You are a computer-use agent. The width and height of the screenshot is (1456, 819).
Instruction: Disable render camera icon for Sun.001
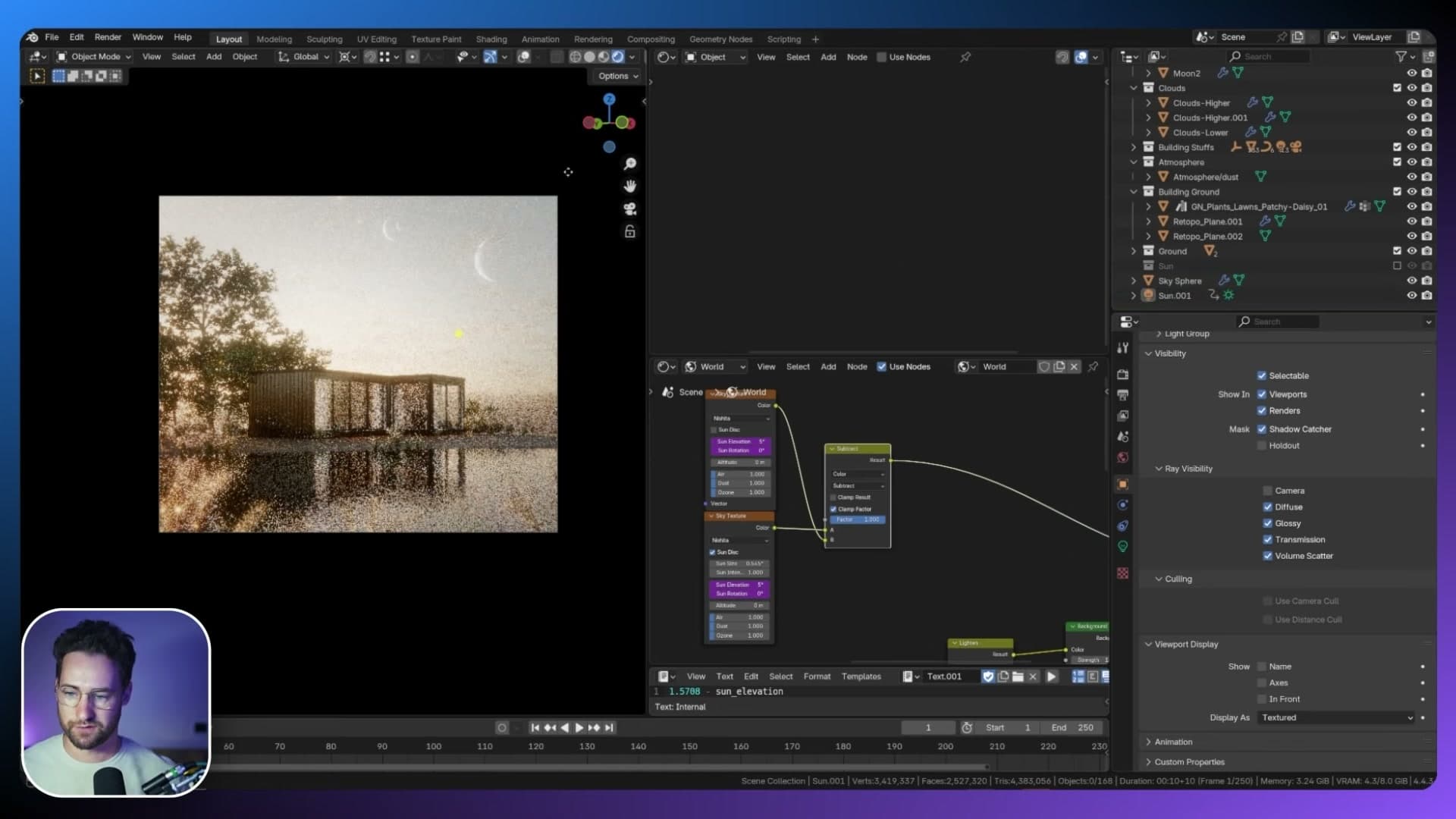click(1426, 296)
